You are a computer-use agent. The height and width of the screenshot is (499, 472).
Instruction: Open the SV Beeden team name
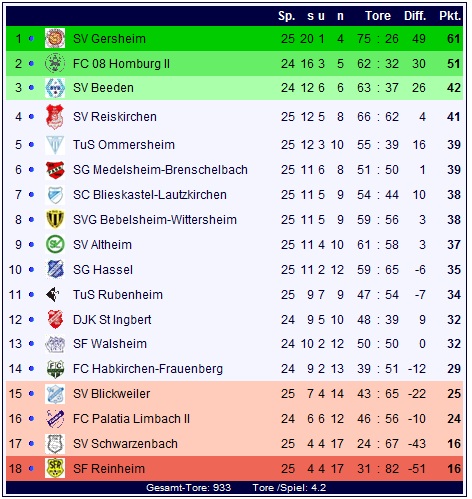103,88
